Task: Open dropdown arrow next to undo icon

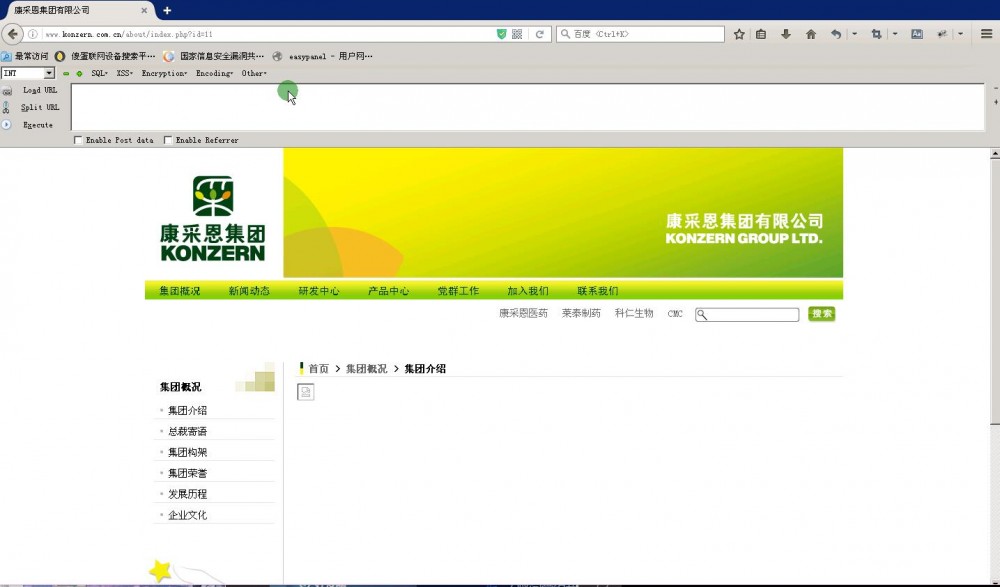Action: click(x=854, y=34)
